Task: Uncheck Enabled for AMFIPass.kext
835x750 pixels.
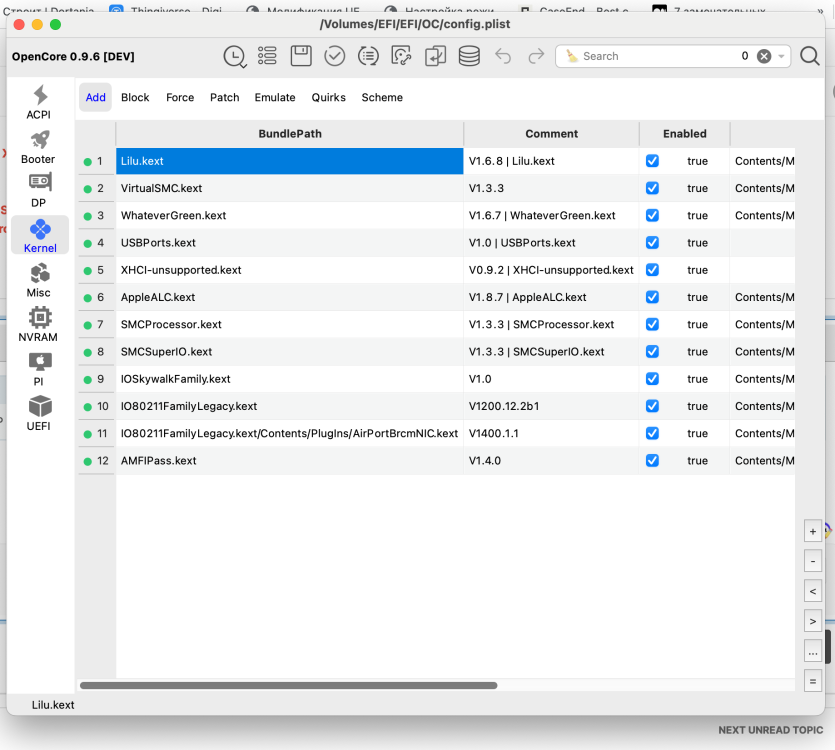Action: pos(652,460)
